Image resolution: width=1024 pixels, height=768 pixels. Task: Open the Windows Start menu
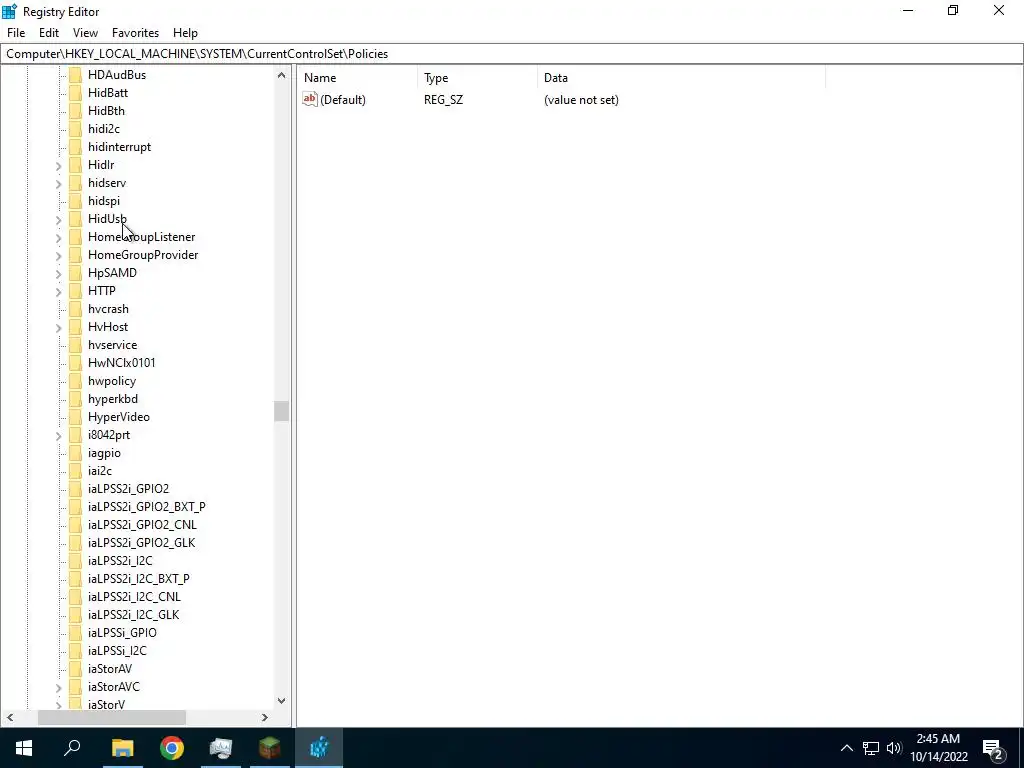point(24,748)
